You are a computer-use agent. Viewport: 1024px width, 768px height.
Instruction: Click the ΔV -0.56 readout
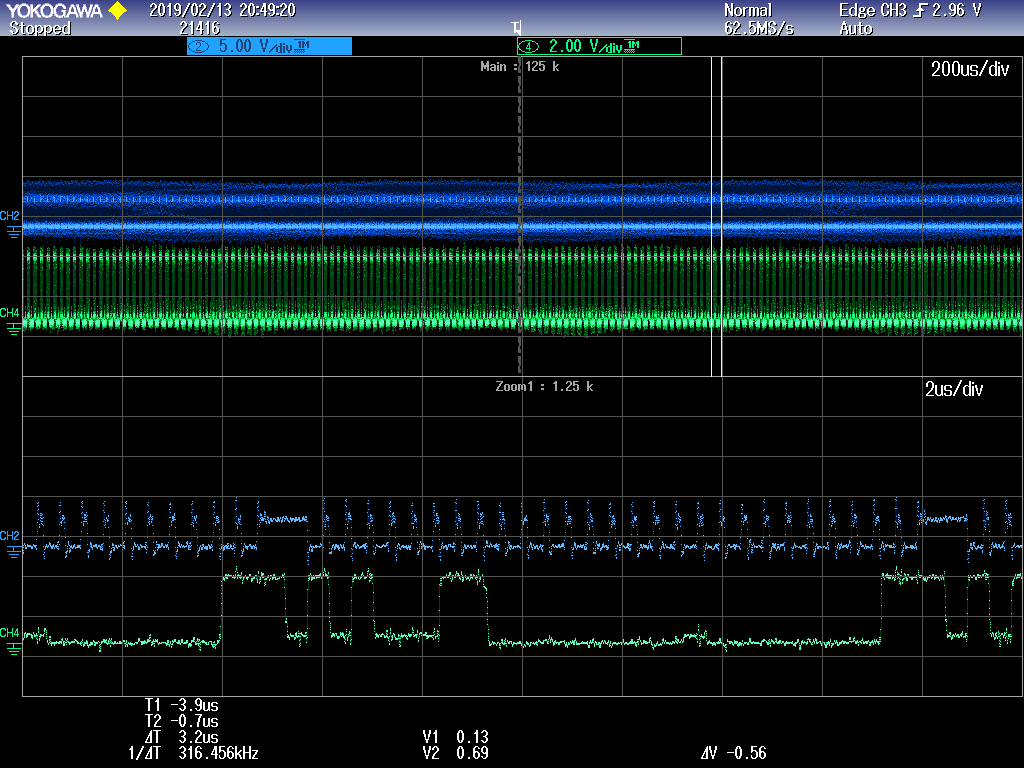tap(733, 754)
